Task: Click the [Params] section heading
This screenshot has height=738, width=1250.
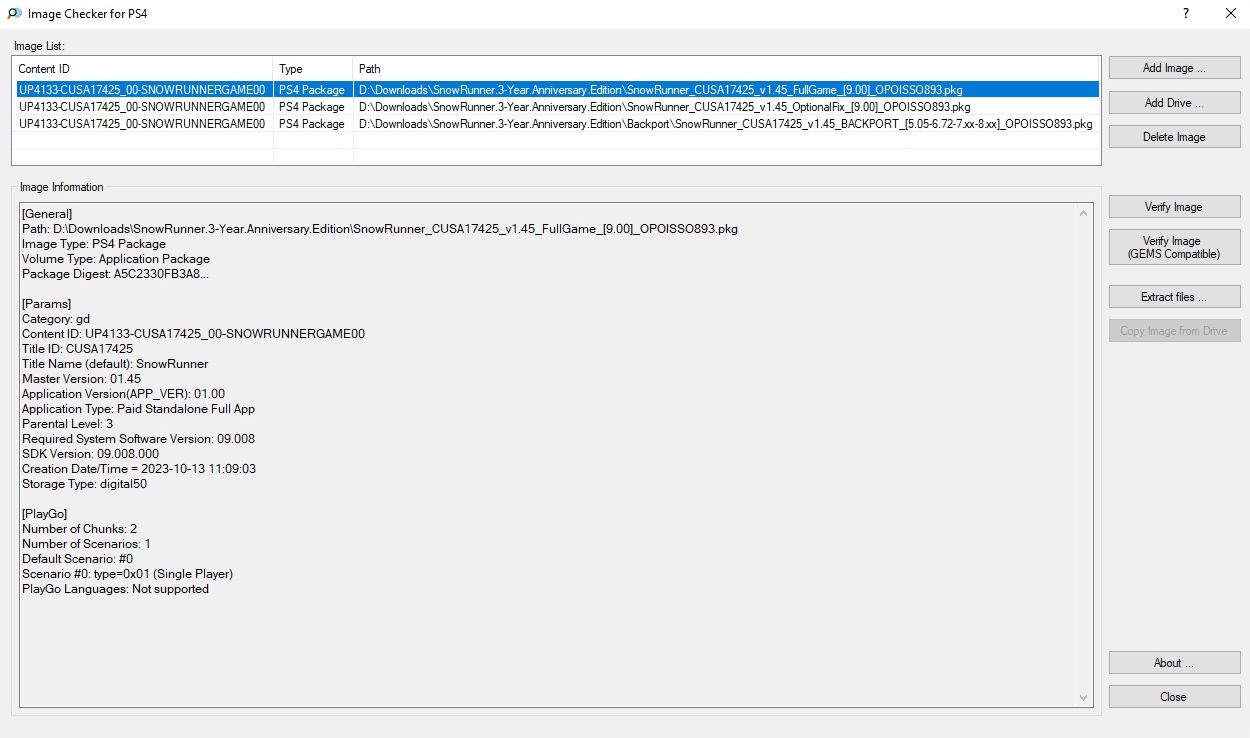Action: [46, 304]
